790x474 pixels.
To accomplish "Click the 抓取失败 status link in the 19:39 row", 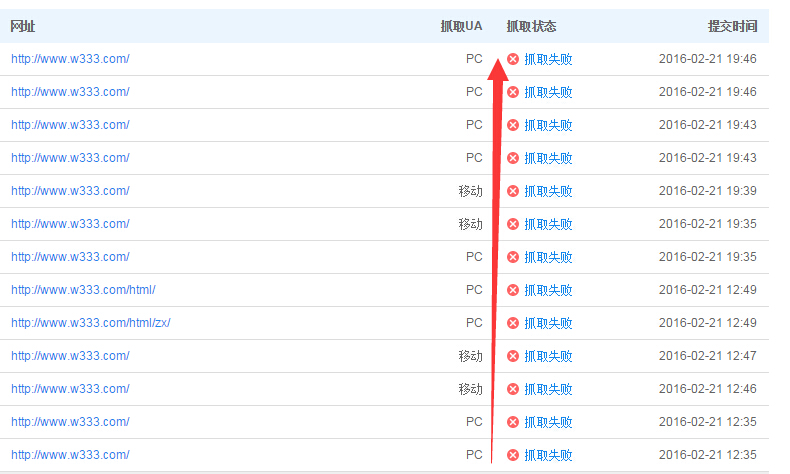I will (x=548, y=191).
